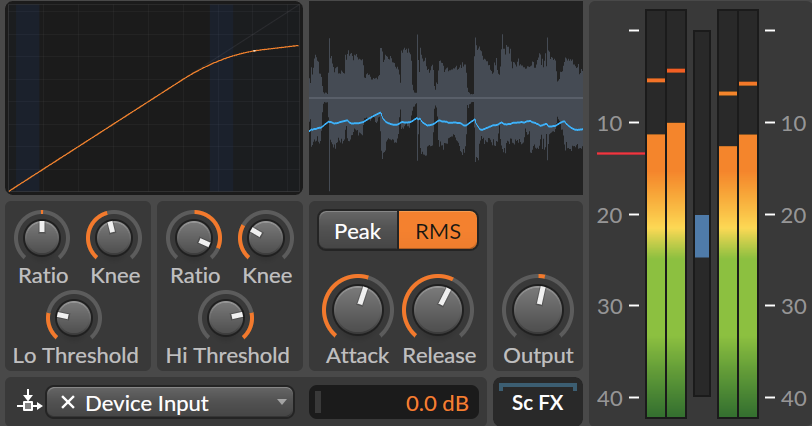Select RMS detection mode
This screenshot has width=812, height=426.
438,231
